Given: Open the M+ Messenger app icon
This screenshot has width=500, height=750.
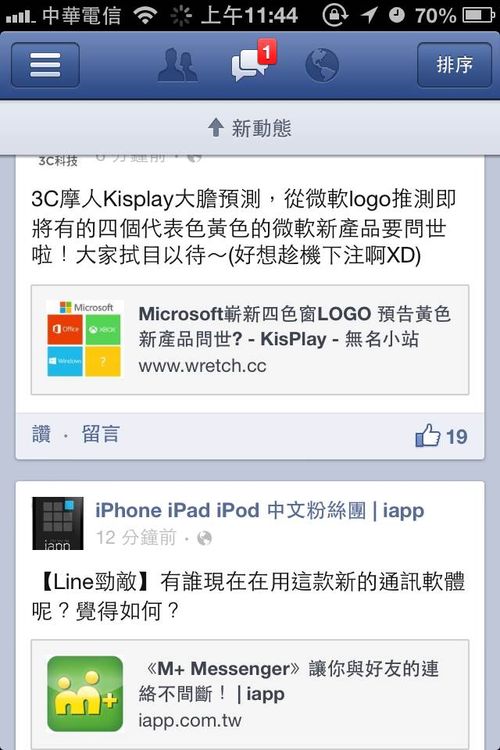Looking at the screenshot, I should [x=85, y=694].
